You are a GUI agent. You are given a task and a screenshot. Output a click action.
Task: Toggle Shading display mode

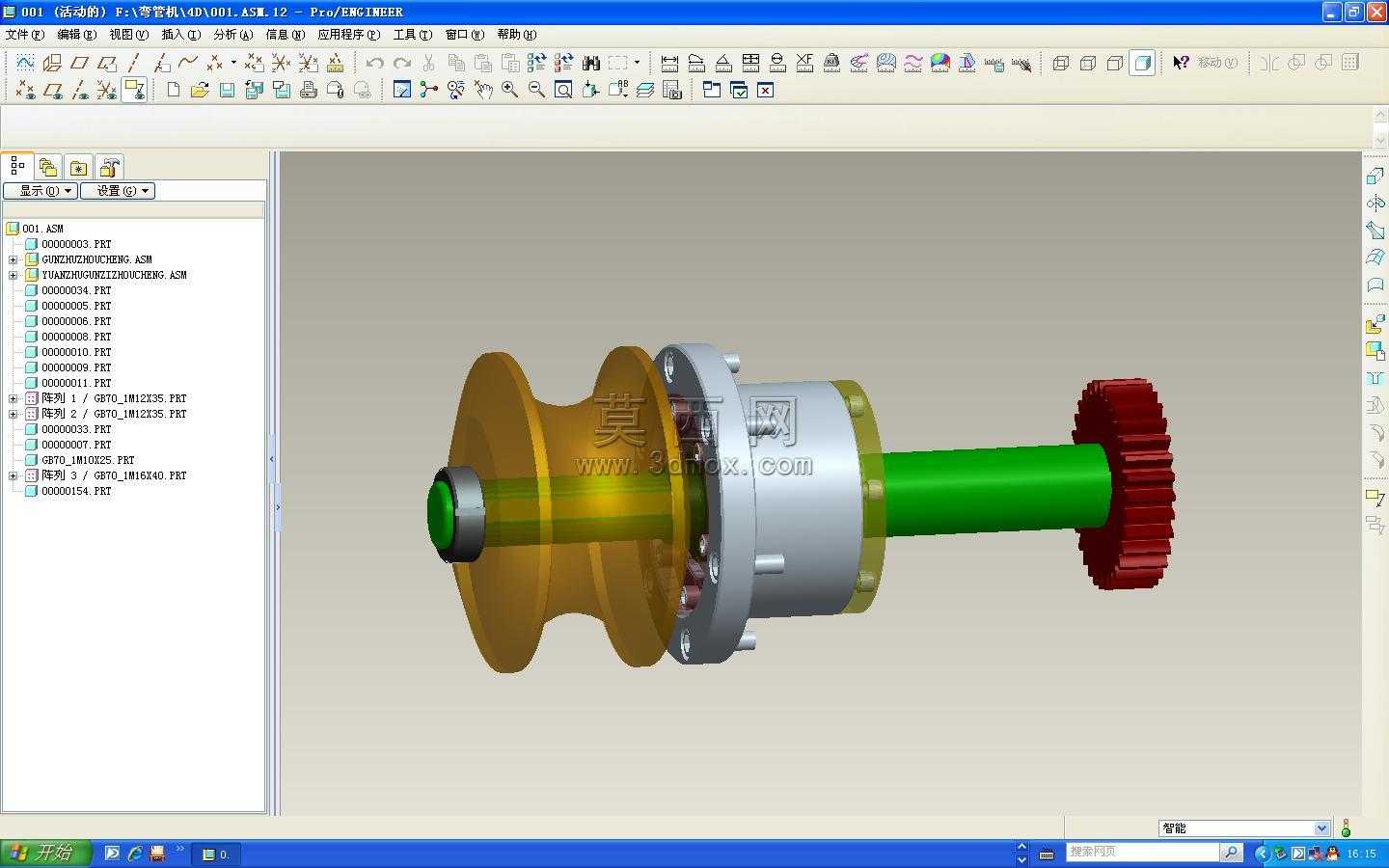1142,63
